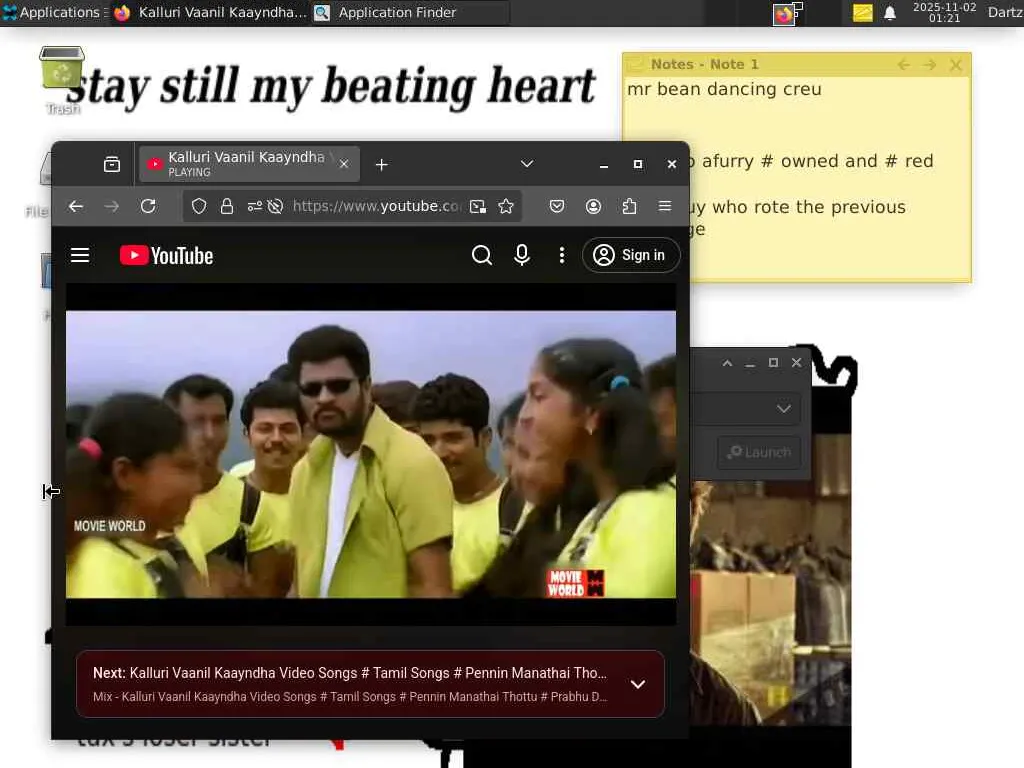
Task: Click the autoplay blocked icon
Action: [x=276, y=206]
